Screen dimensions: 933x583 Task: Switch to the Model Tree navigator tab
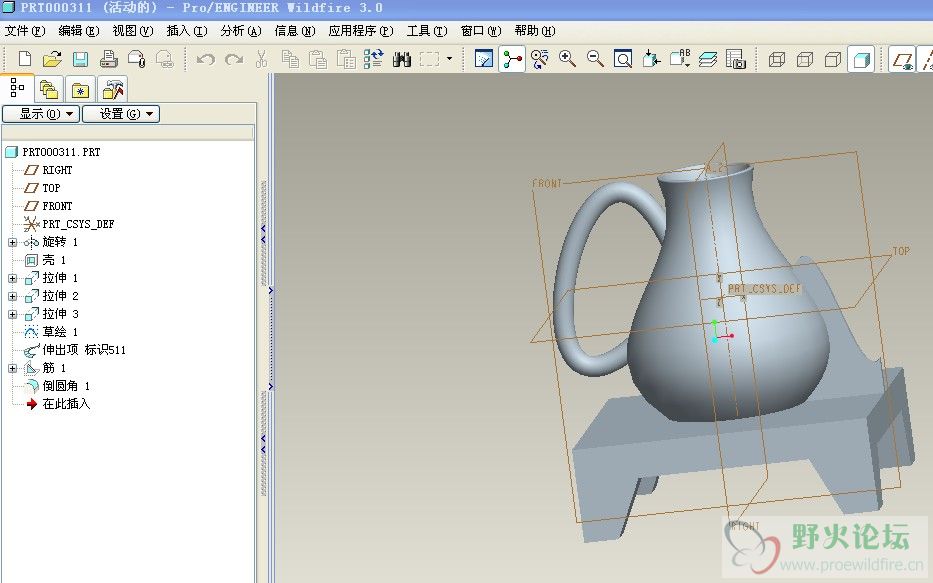17,89
